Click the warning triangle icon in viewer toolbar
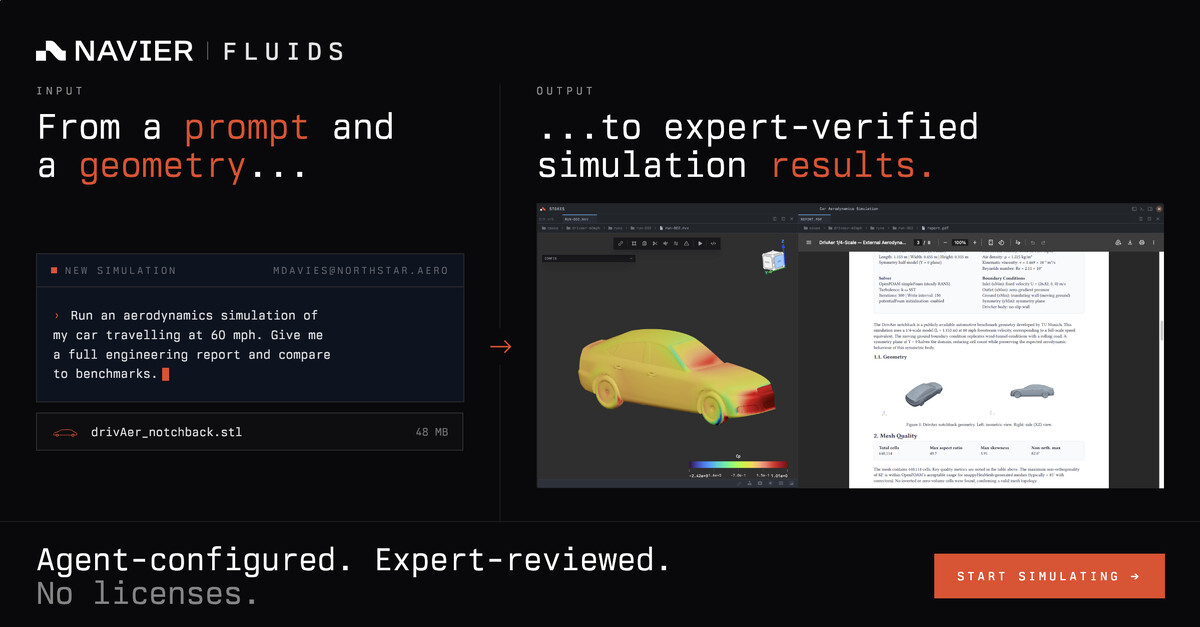Screen dimensions: 1200x627 (x=686, y=243)
